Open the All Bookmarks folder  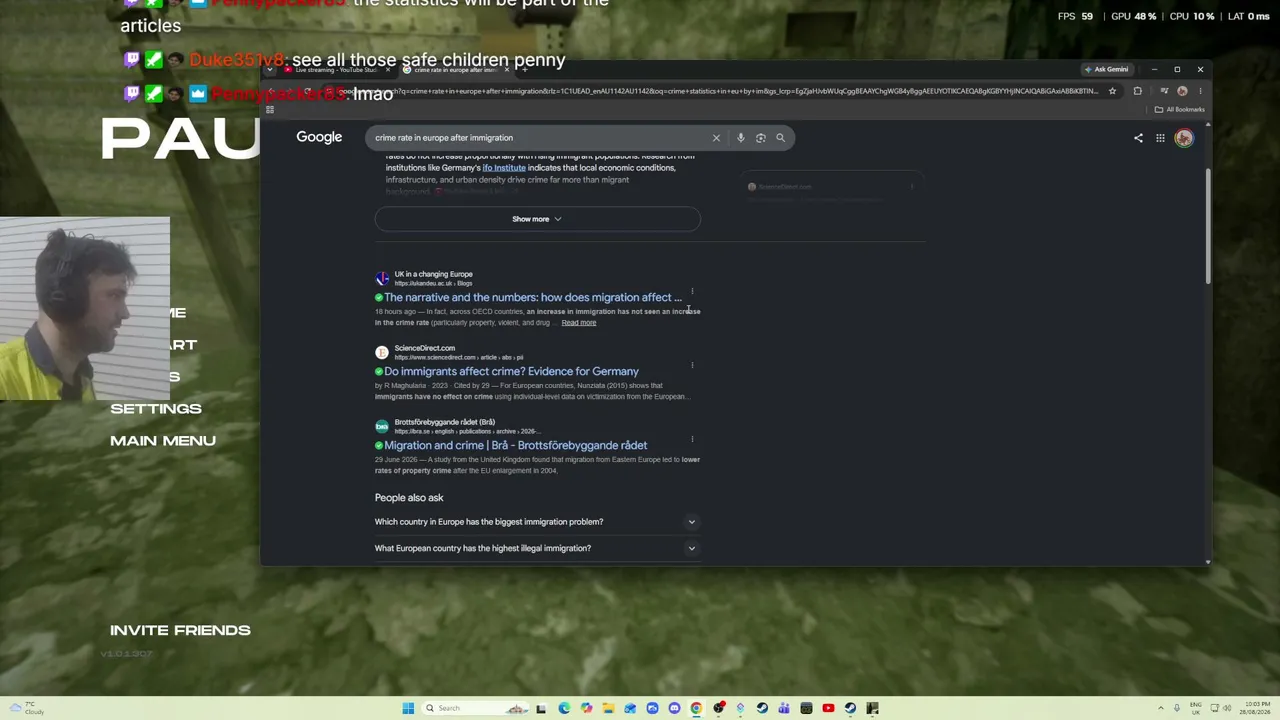point(1180,110)
